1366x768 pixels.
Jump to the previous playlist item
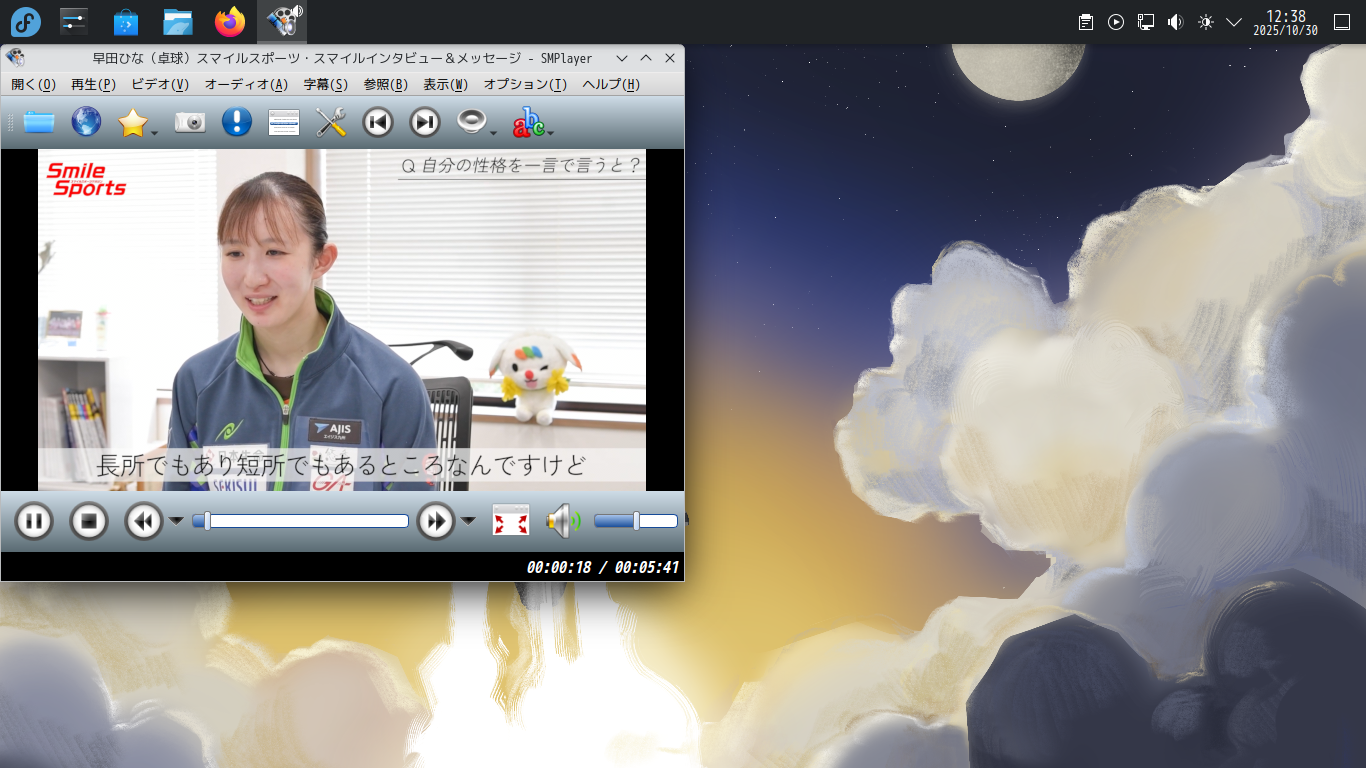click(377, 122)
